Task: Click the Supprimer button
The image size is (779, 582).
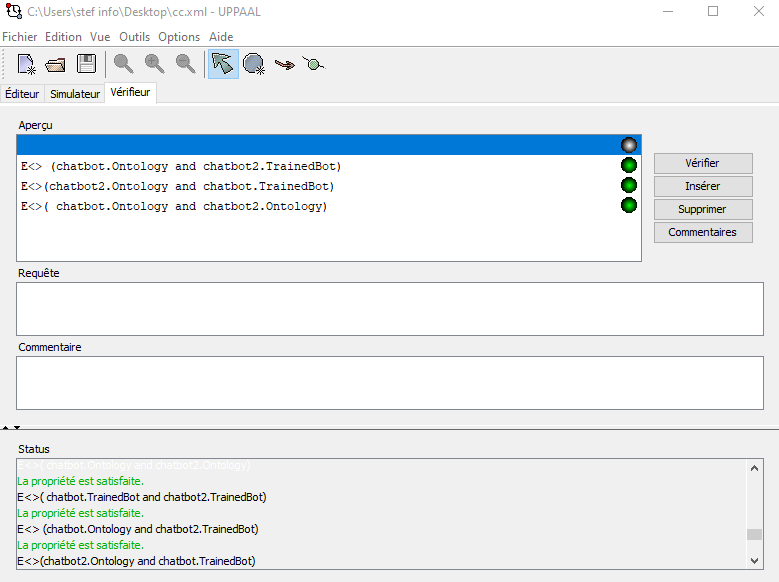Action: 702,209
